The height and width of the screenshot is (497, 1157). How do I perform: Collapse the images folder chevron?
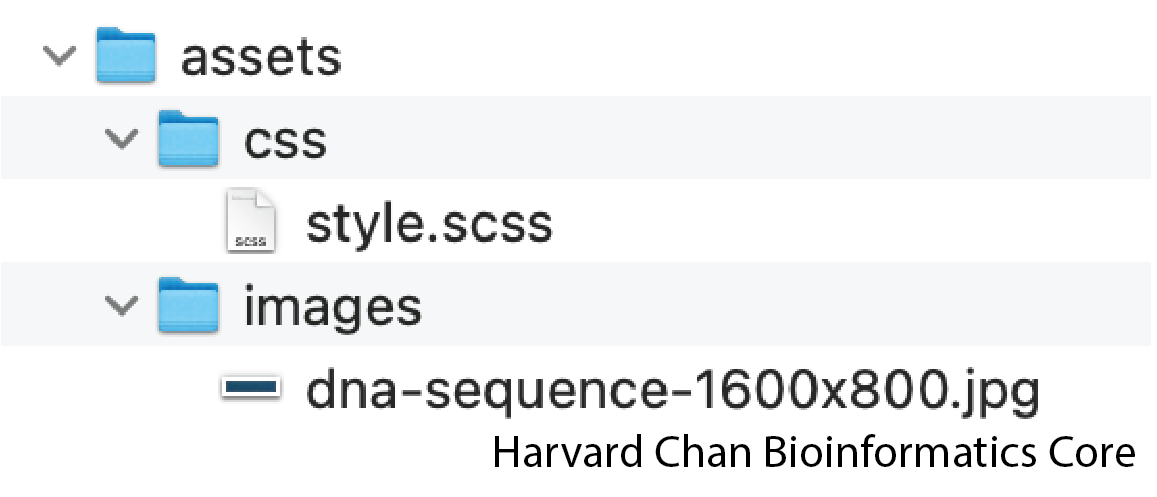122,306
